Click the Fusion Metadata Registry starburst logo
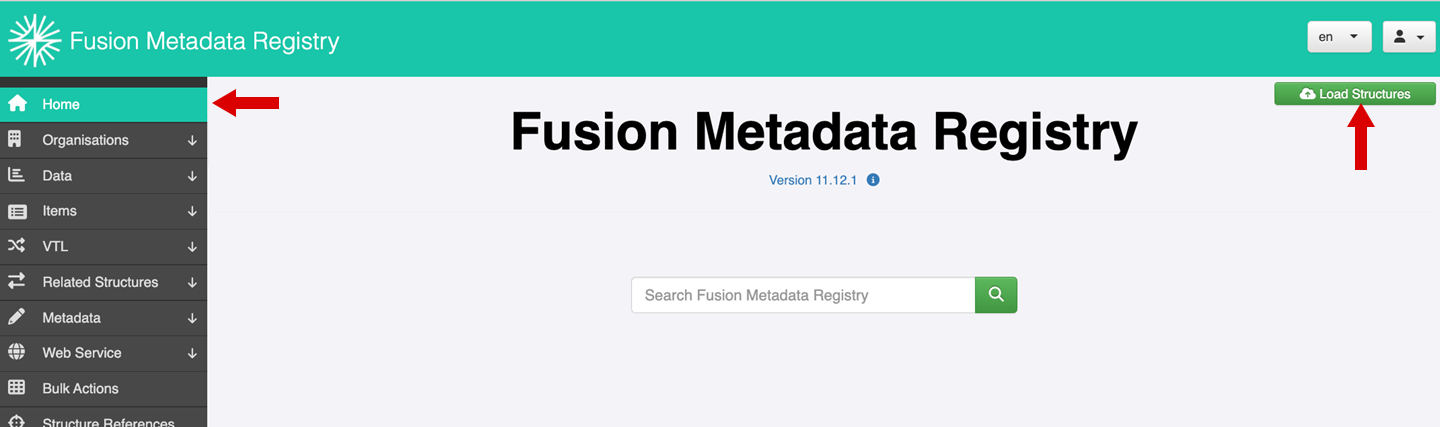The width and height of the screenshot is (1440, 427). tap(35, 41)
